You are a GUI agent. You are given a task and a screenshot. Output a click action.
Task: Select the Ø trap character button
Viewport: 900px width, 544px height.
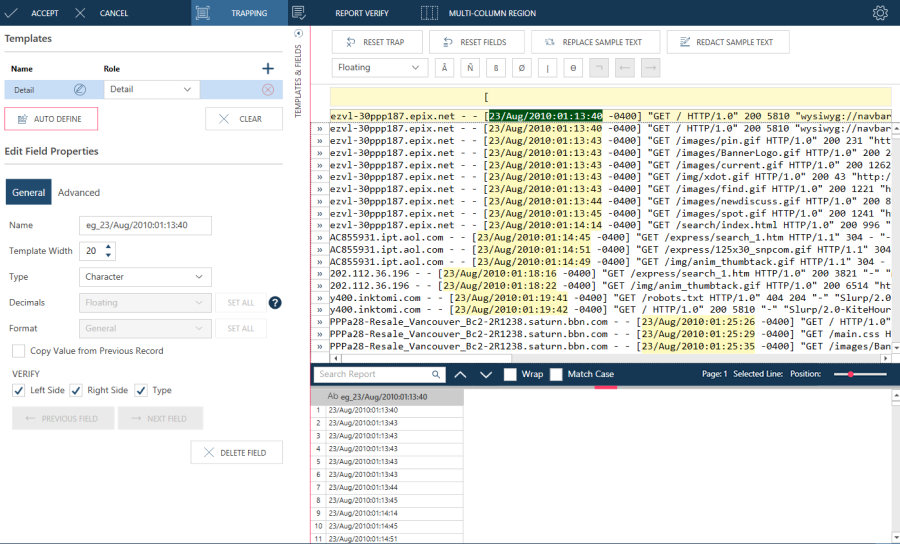(x=520, y=68)
